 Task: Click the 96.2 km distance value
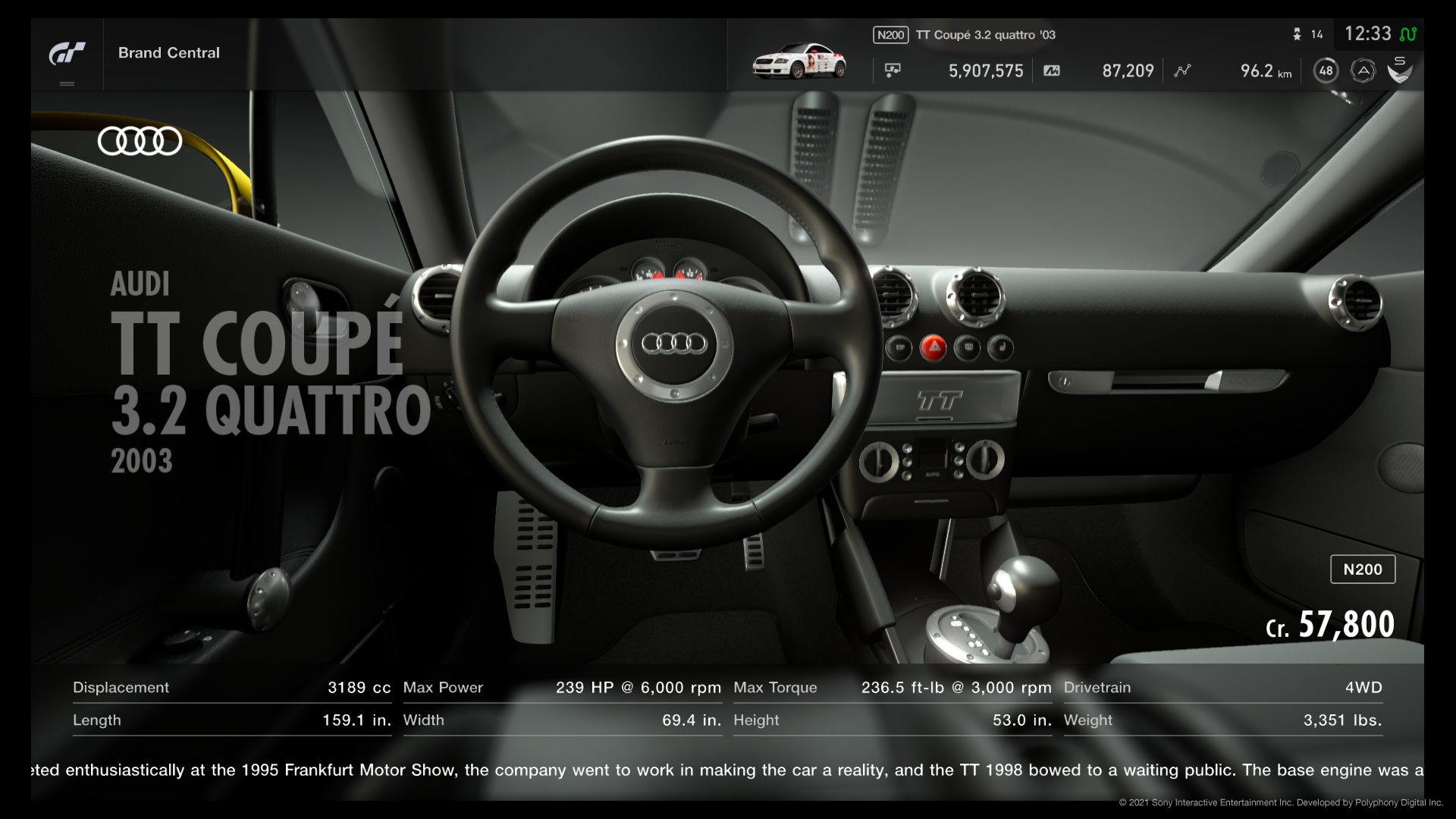(1266, 71)
